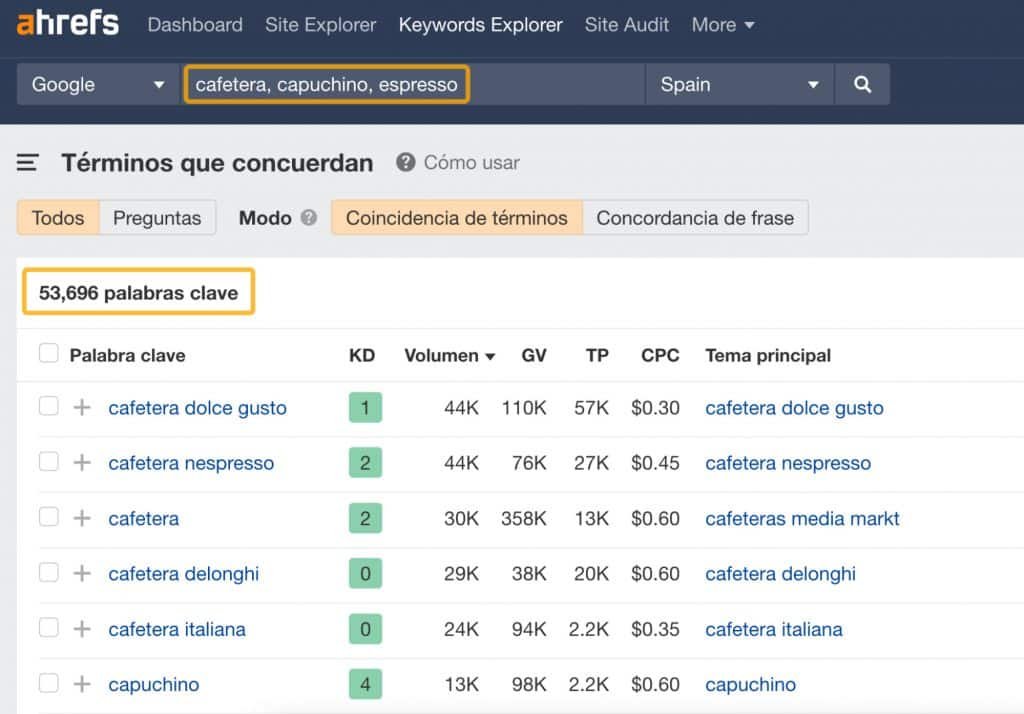This screenshot has height=714, width=1024.
Task: Click the CPC column header
Action: tap(660, 355)
